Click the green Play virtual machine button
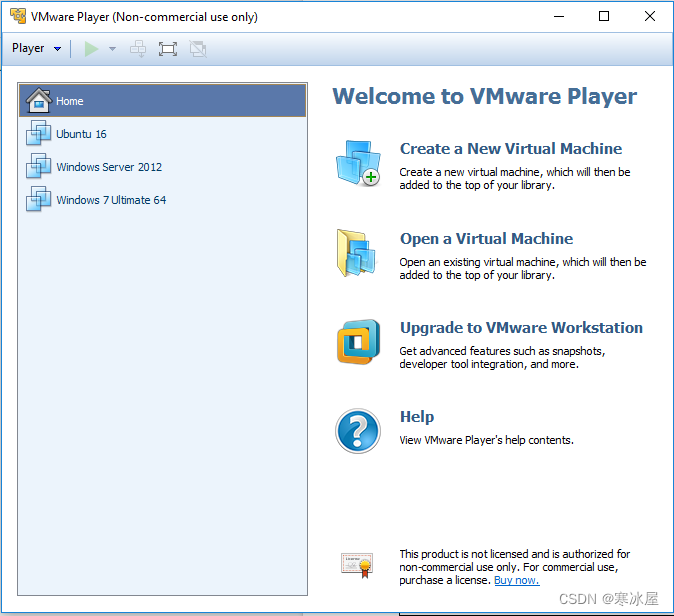 pyautogui.click(x=91, y=49)
